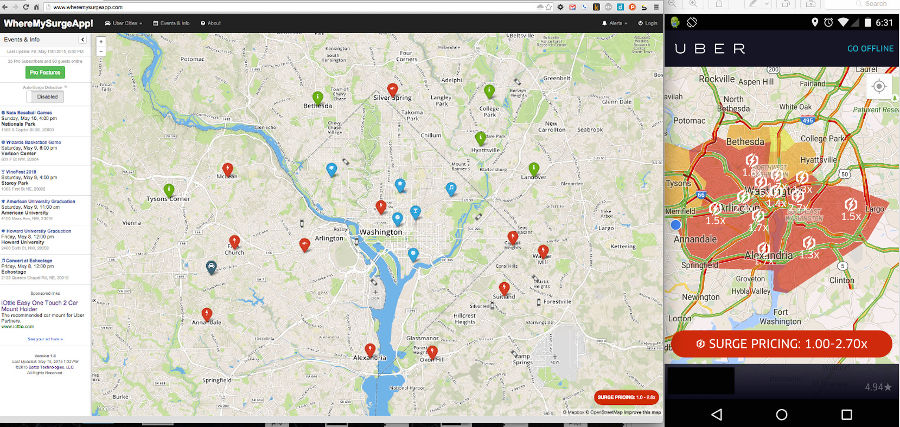The image size is (900, 427).
Task: Tap the Android recent apps square
Action: (x=847, y=414)
